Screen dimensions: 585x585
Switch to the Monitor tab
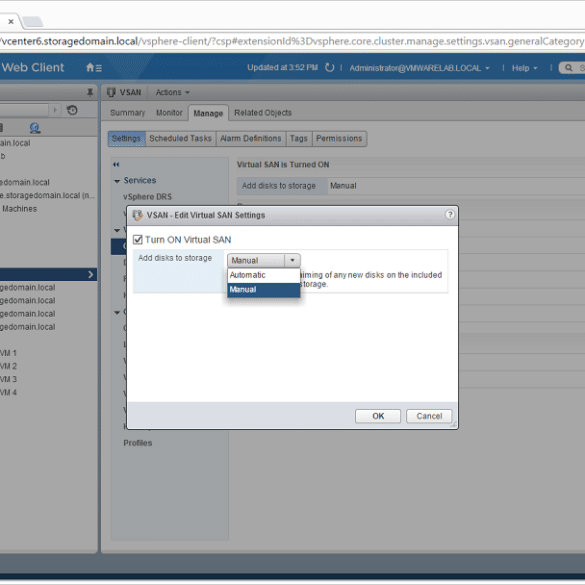pos(169,113)
